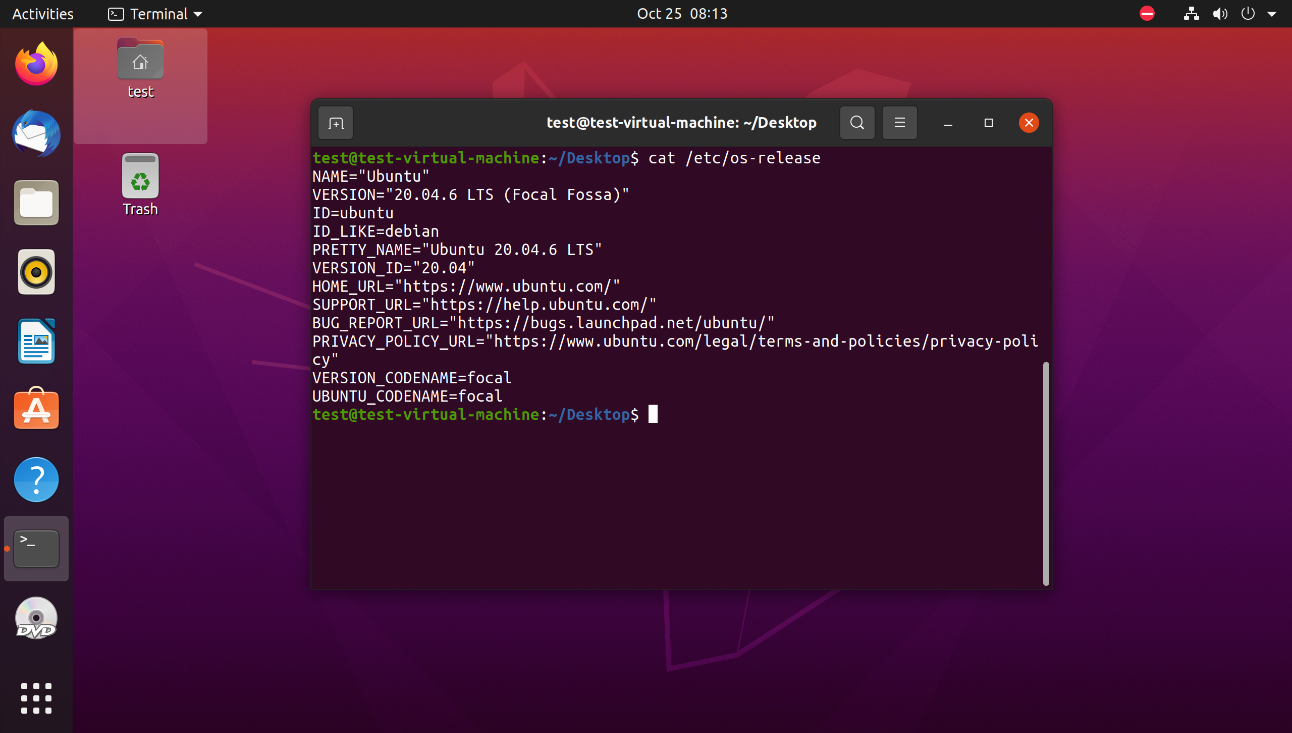Screen dimensions: 1292x733
Task: Open the Terminal app menu in top bar
Action: point(155,14)
